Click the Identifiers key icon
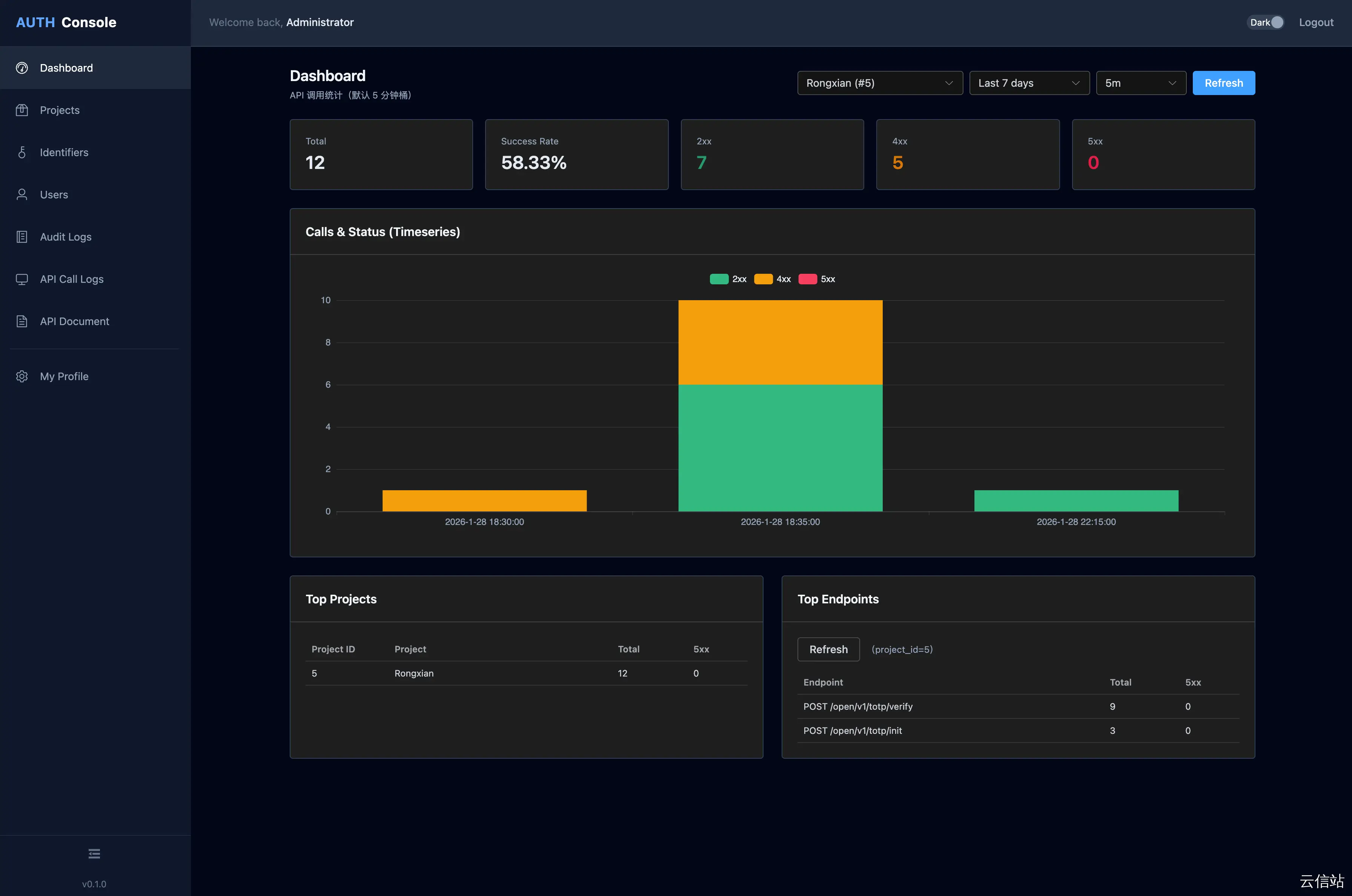Screen dimensions: 1352x896 22,153
